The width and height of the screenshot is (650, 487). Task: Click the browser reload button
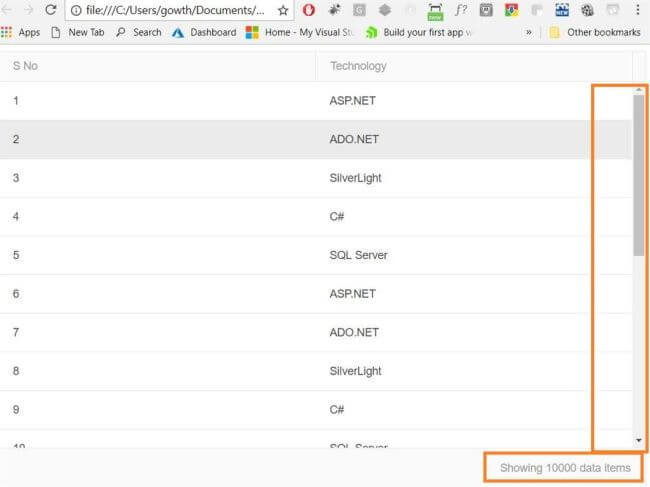[x=50, y=10]
